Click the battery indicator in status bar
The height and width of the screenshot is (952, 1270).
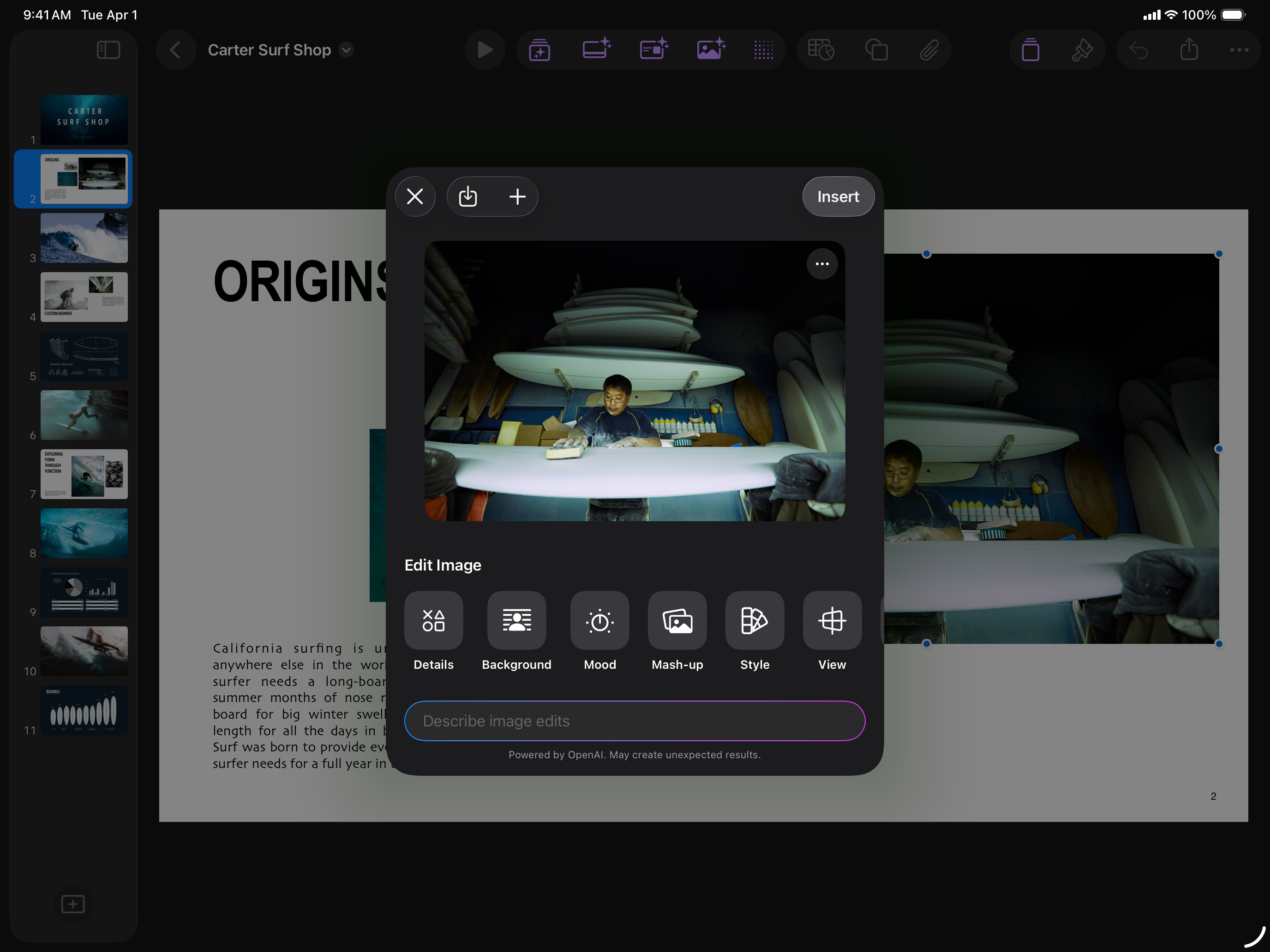[1233, 15]
